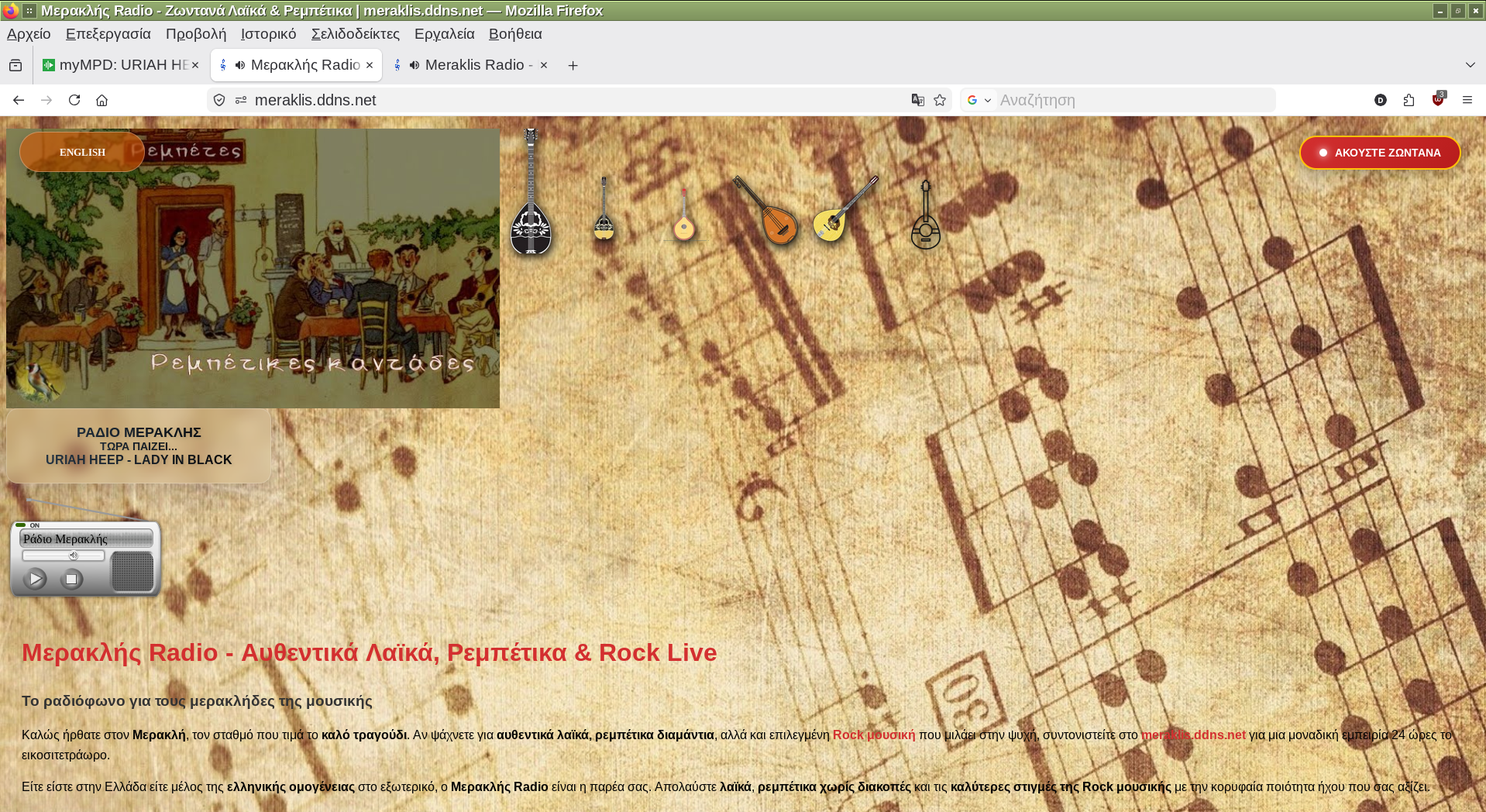Stop playback on the radio player widget
This screenshot has width=1486, height=812.
(x=71, y=579)
